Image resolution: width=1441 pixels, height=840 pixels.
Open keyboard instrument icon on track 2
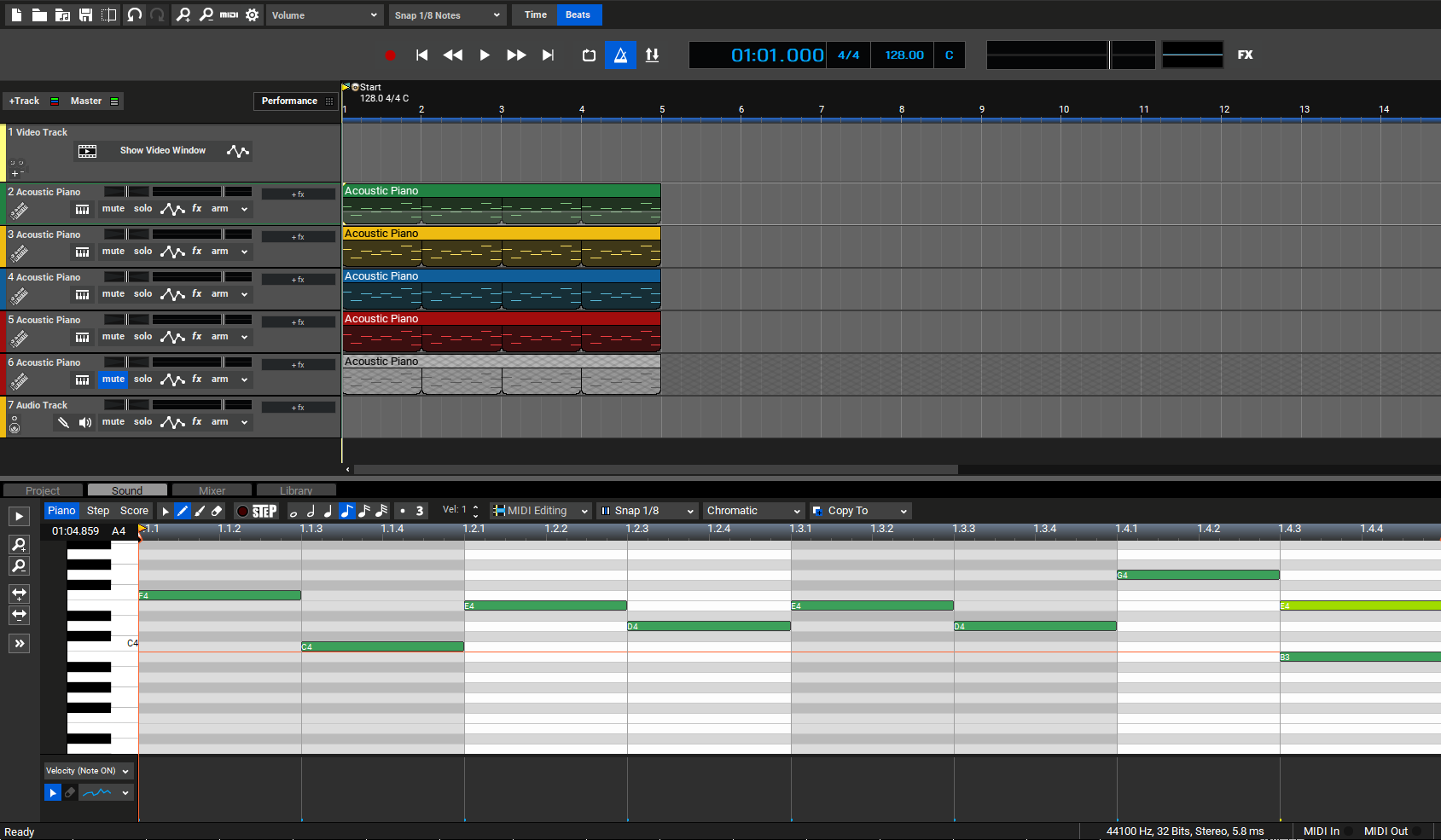pos(82,210)
